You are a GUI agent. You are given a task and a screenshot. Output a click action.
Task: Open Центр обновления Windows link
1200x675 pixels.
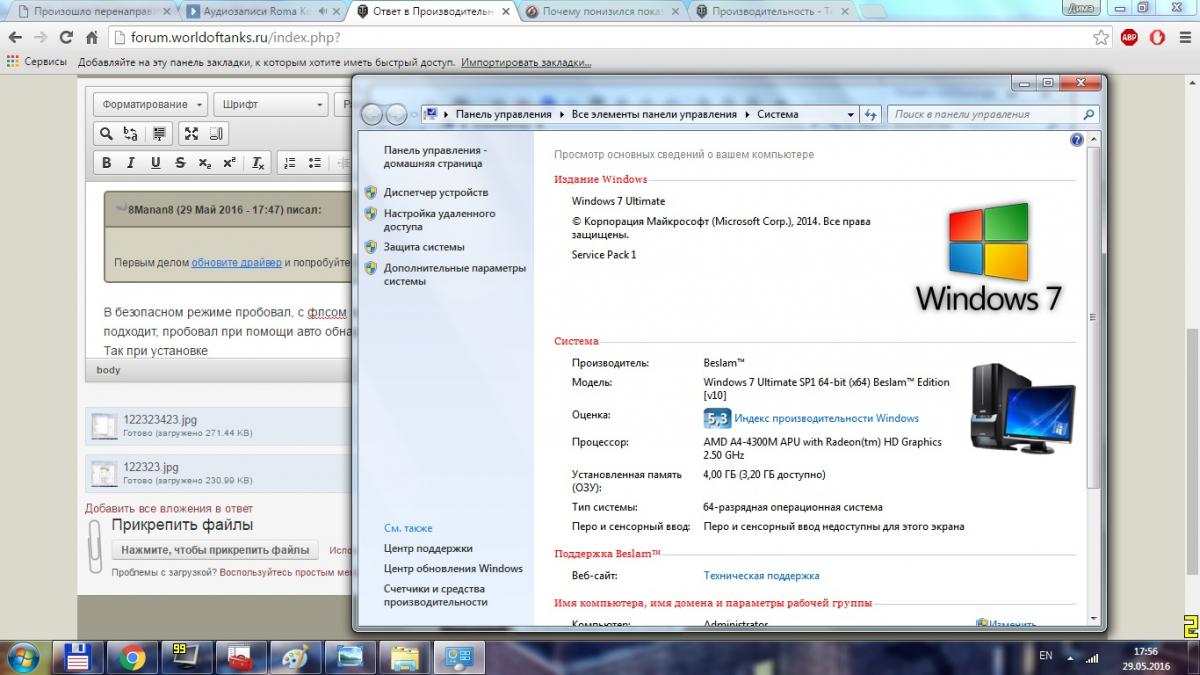tap(453, 568)
